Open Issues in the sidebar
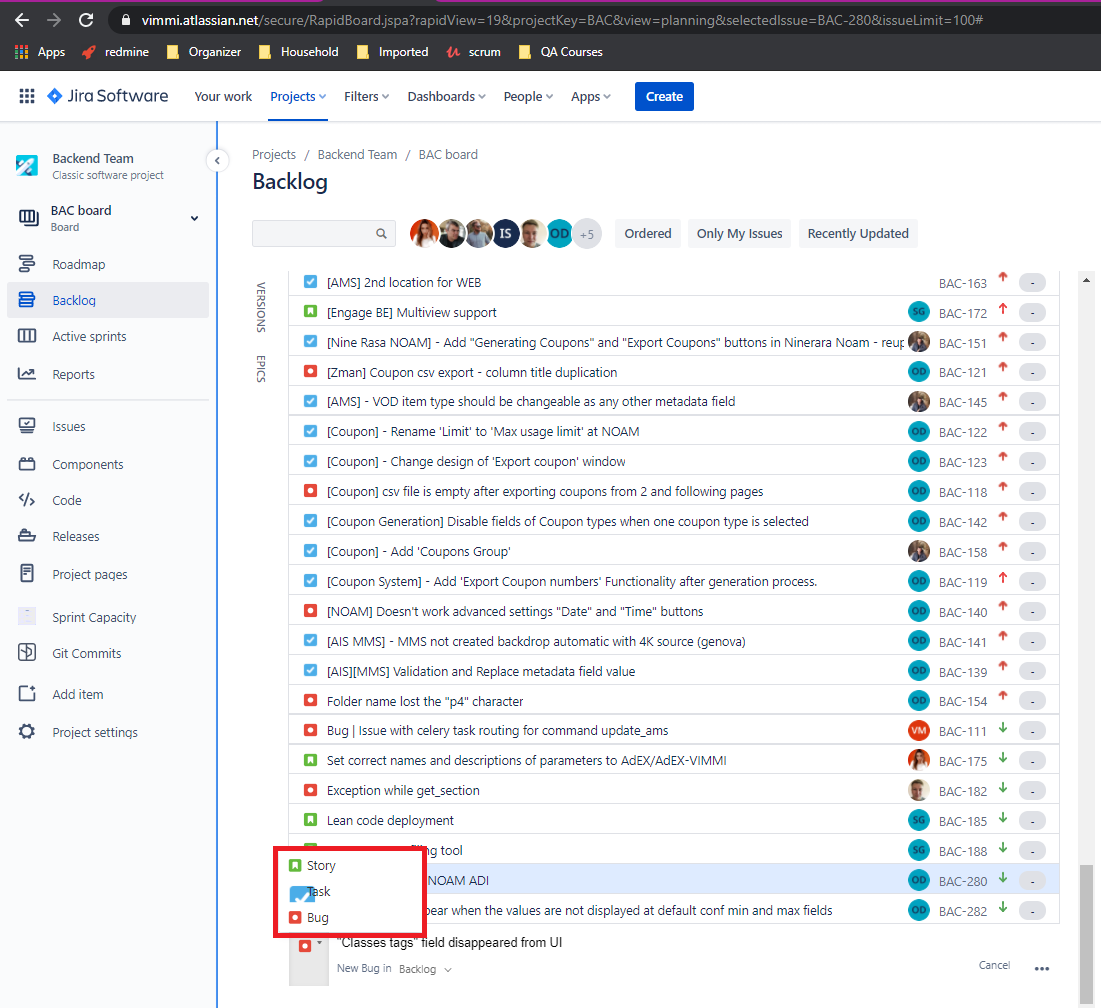 tap(69, 426)
